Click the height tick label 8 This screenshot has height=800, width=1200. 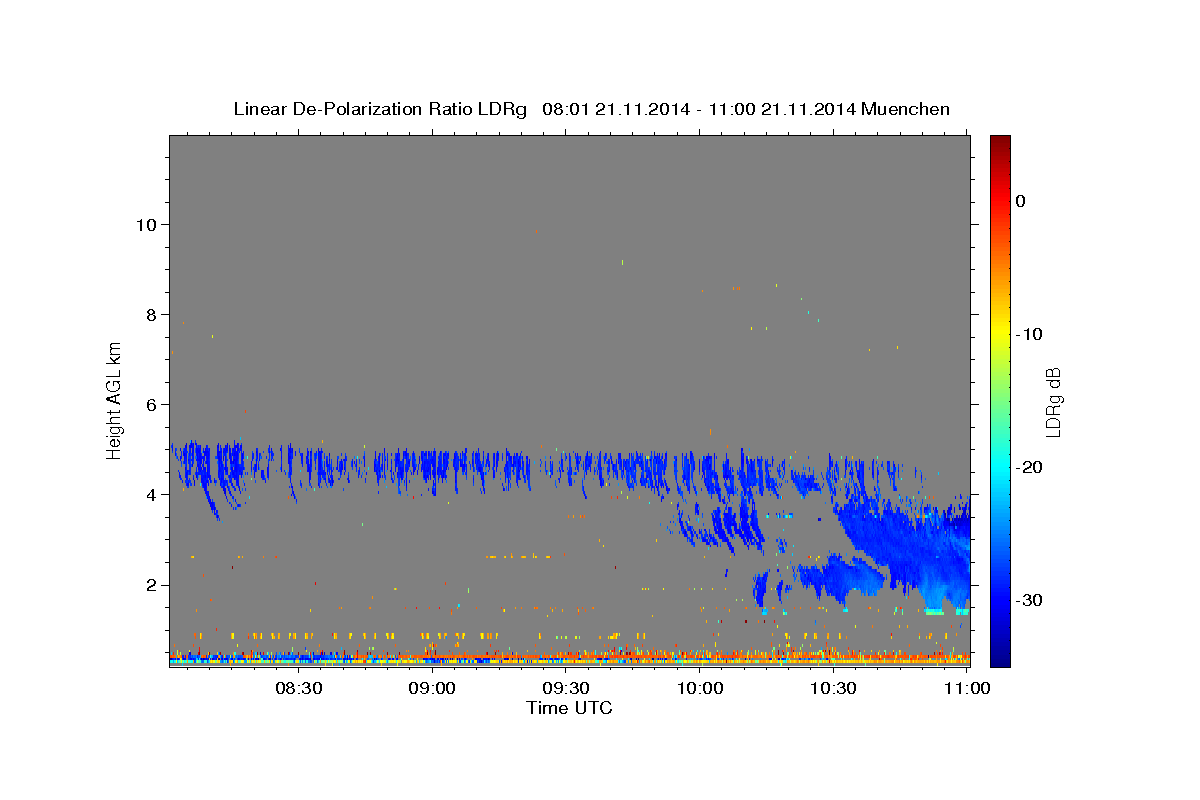(151, 314)
